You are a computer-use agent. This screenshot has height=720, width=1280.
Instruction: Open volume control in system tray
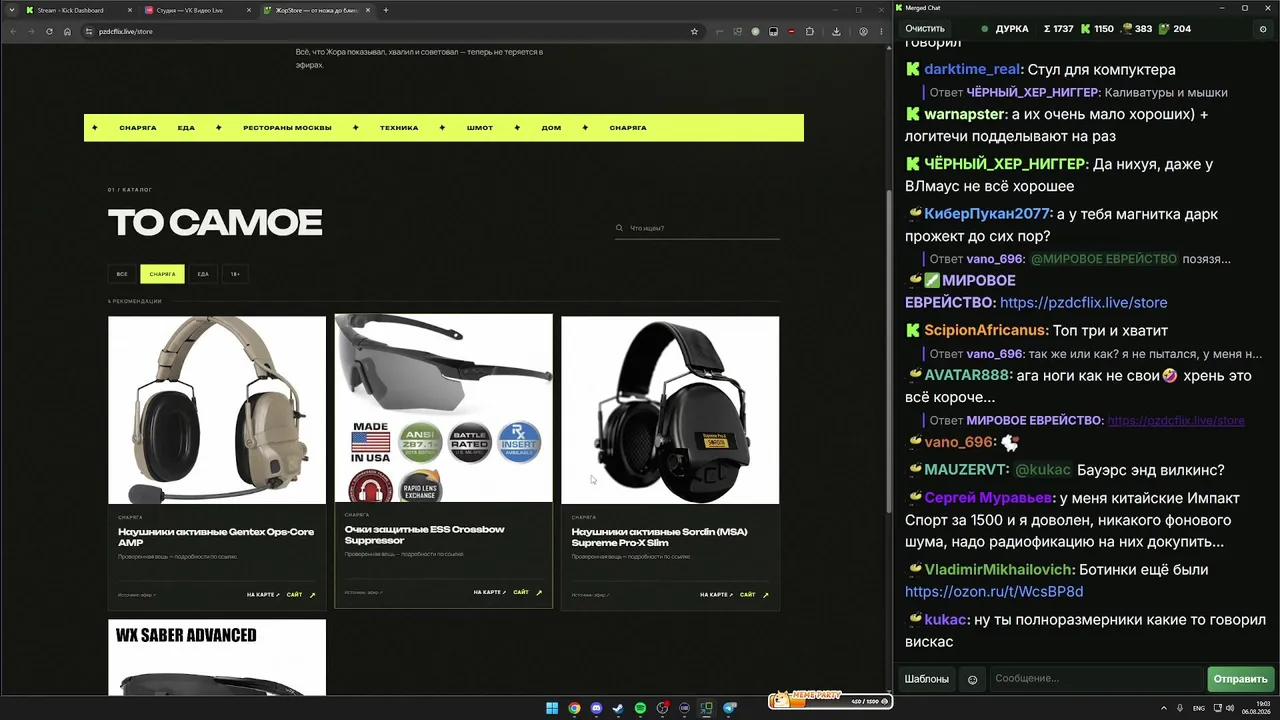[1229, 708]
